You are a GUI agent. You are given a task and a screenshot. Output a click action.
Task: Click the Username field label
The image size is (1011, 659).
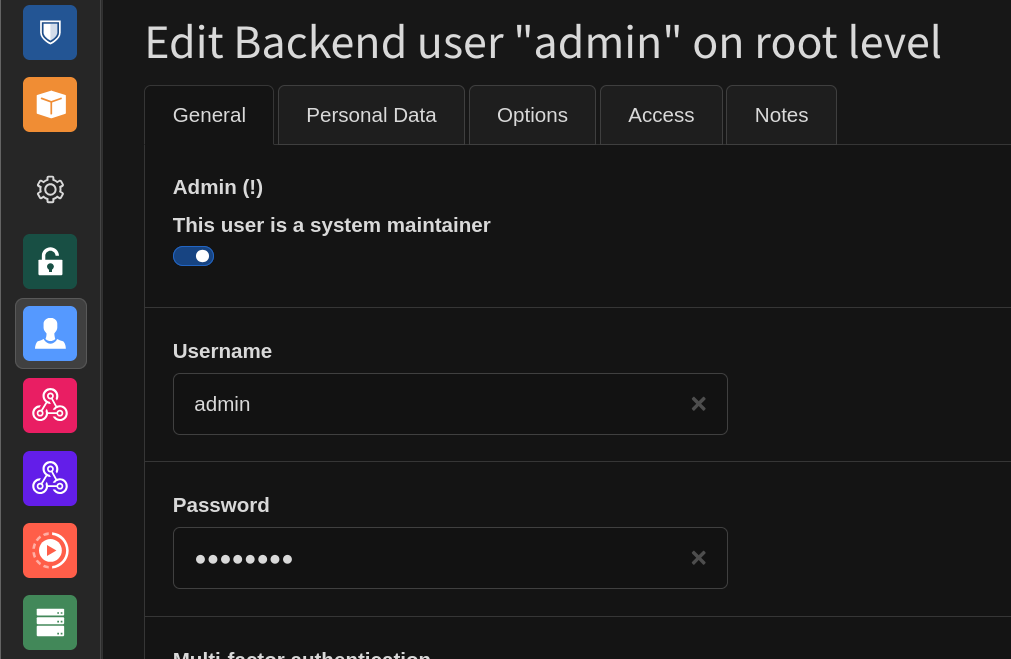pyautogui.click(x=222, y=351)
